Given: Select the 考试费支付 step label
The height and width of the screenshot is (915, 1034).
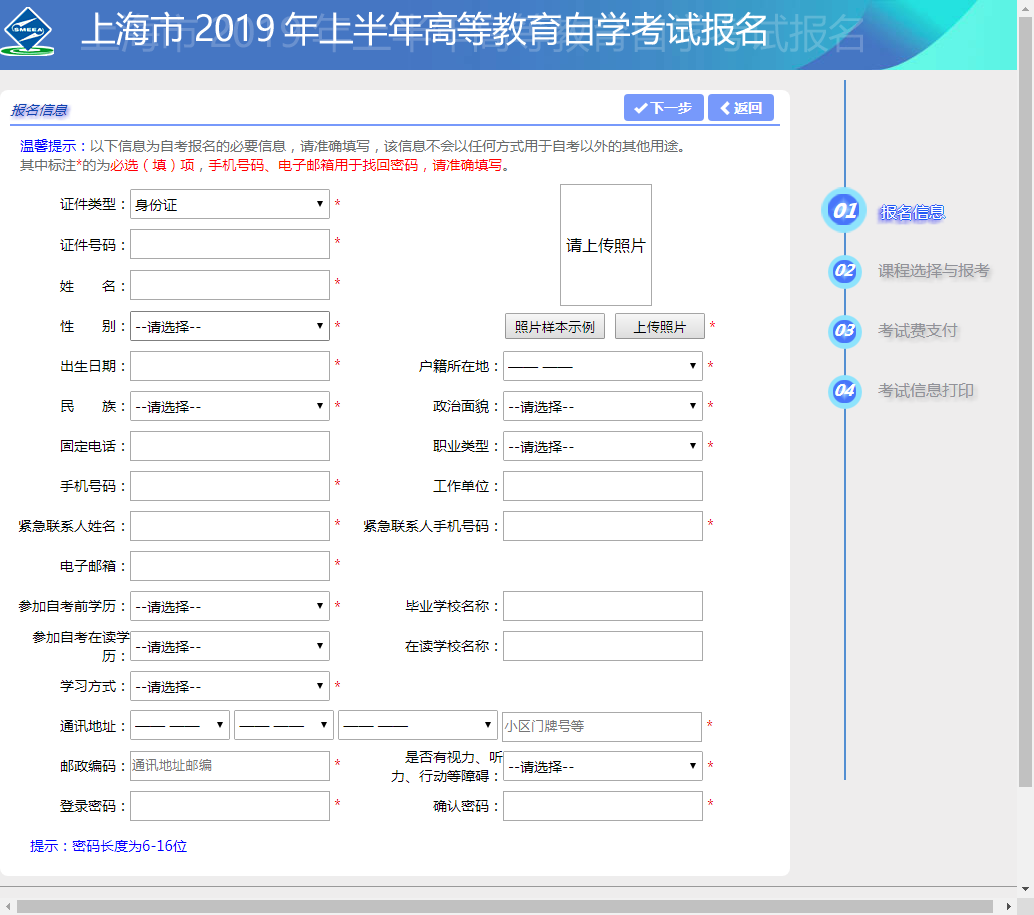Looking at the screenshot, I should point(917,331).
